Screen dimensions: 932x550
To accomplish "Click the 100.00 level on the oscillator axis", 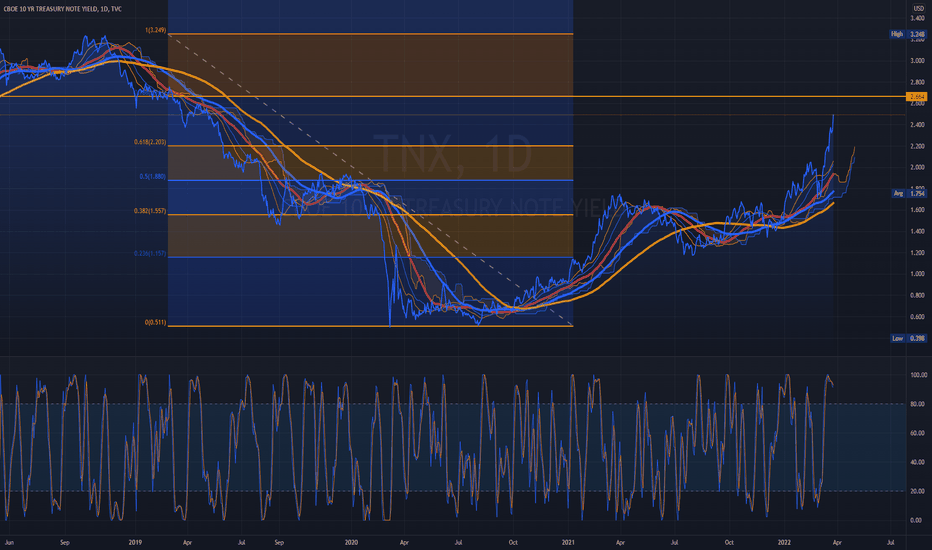I will [918, 375].
